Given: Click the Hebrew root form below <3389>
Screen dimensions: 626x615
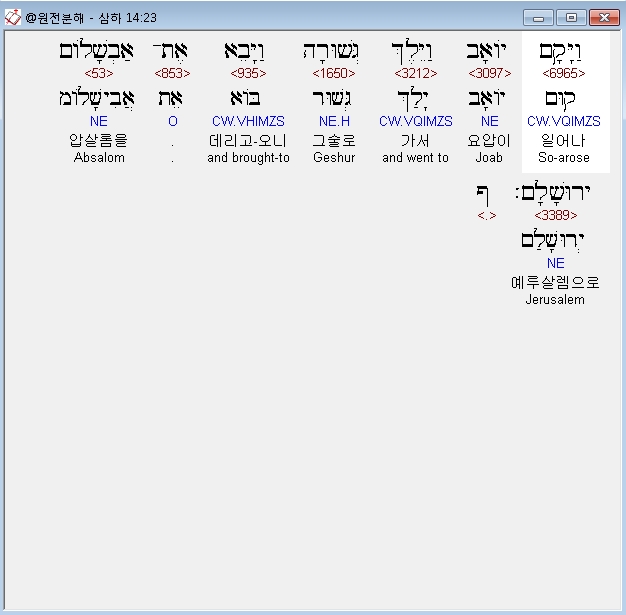Looking at the screenshot, I should coord(553,240).
